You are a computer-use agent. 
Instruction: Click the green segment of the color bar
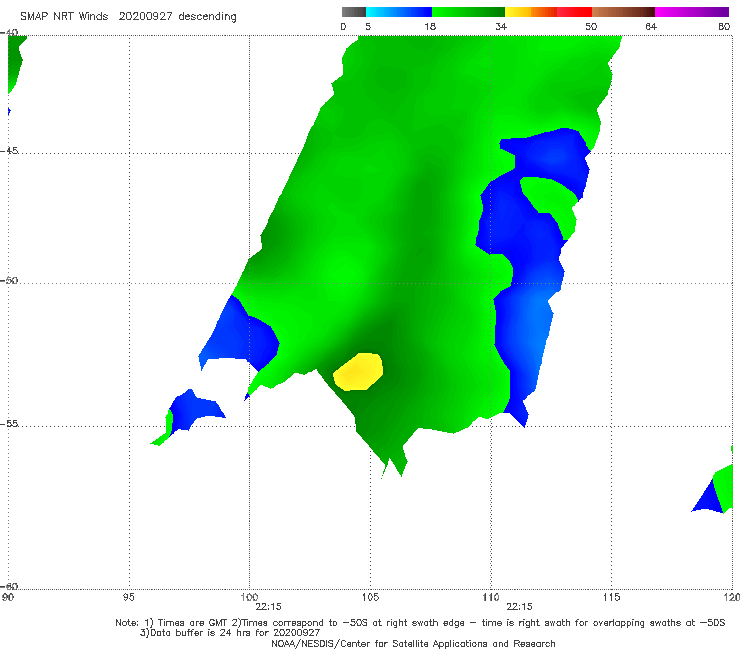tap(468, 12)
